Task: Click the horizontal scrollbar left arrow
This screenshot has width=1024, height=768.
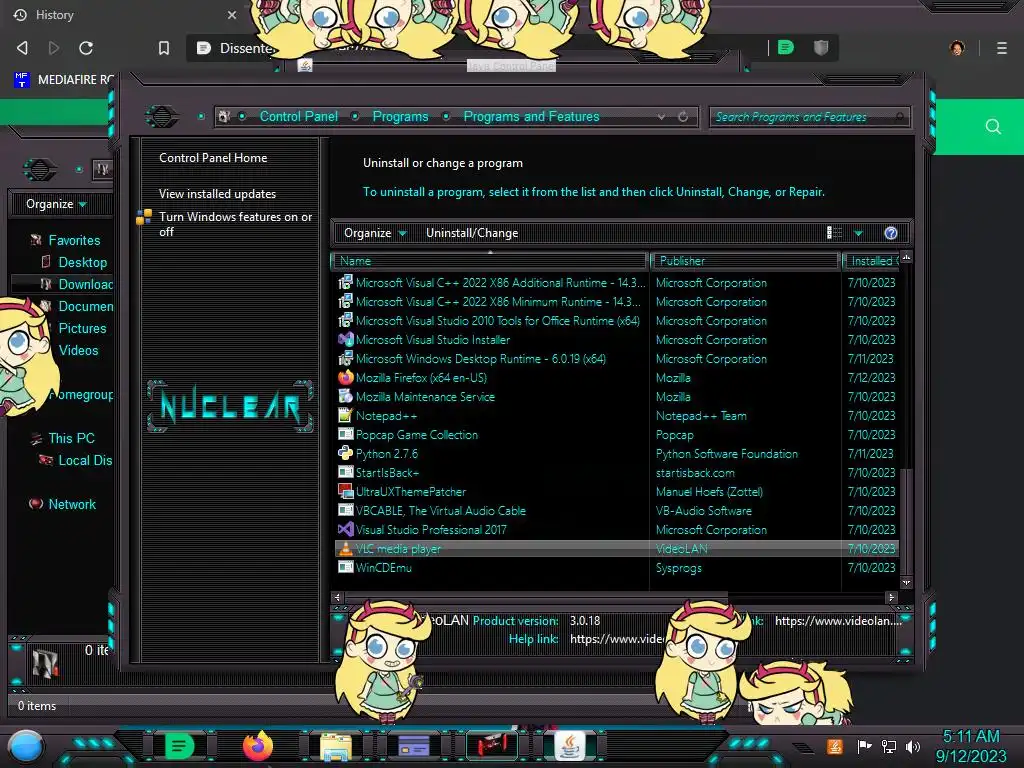Action: (338, 597)
